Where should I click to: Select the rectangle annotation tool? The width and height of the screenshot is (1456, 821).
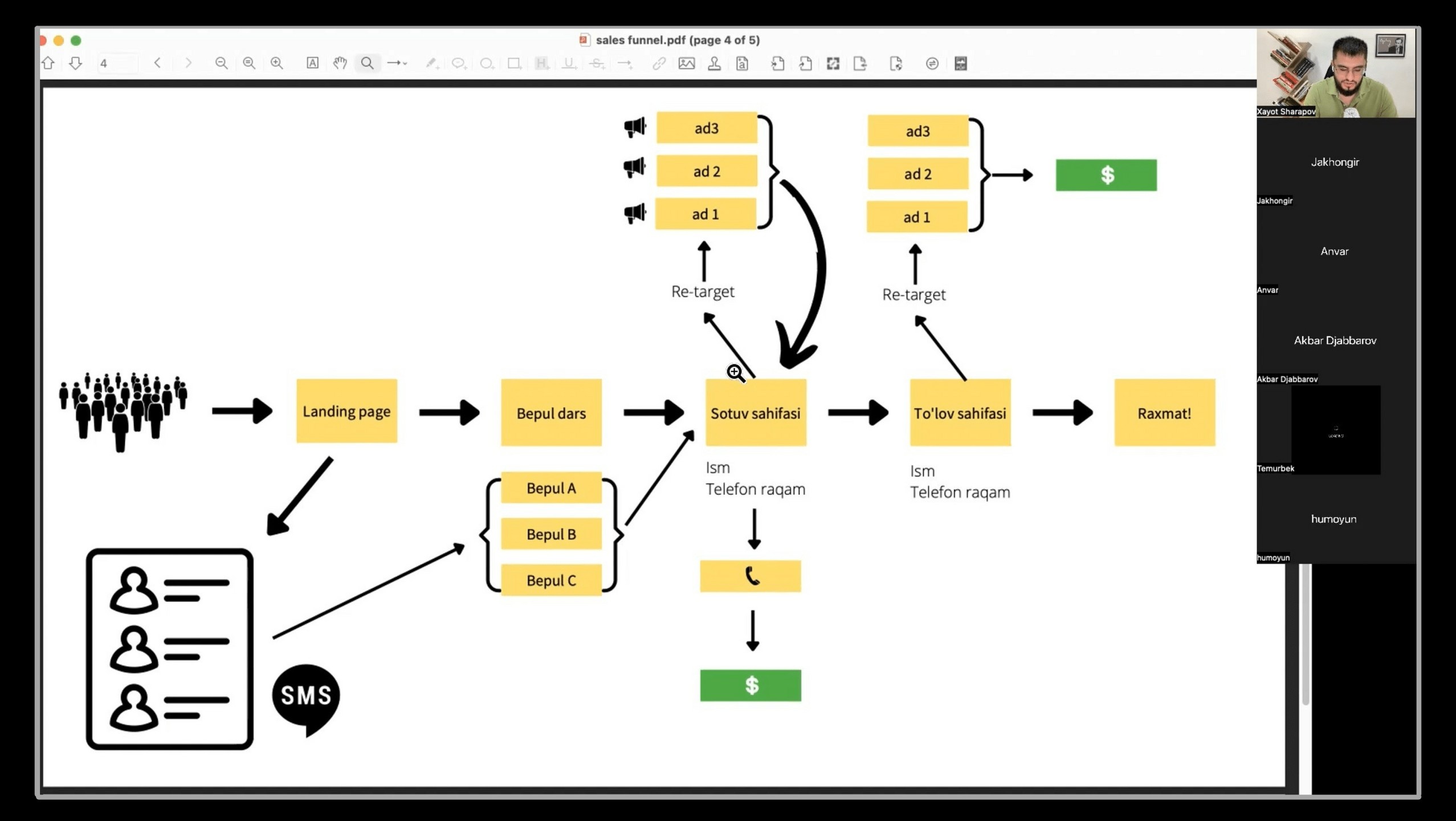(x=513, y=63)
